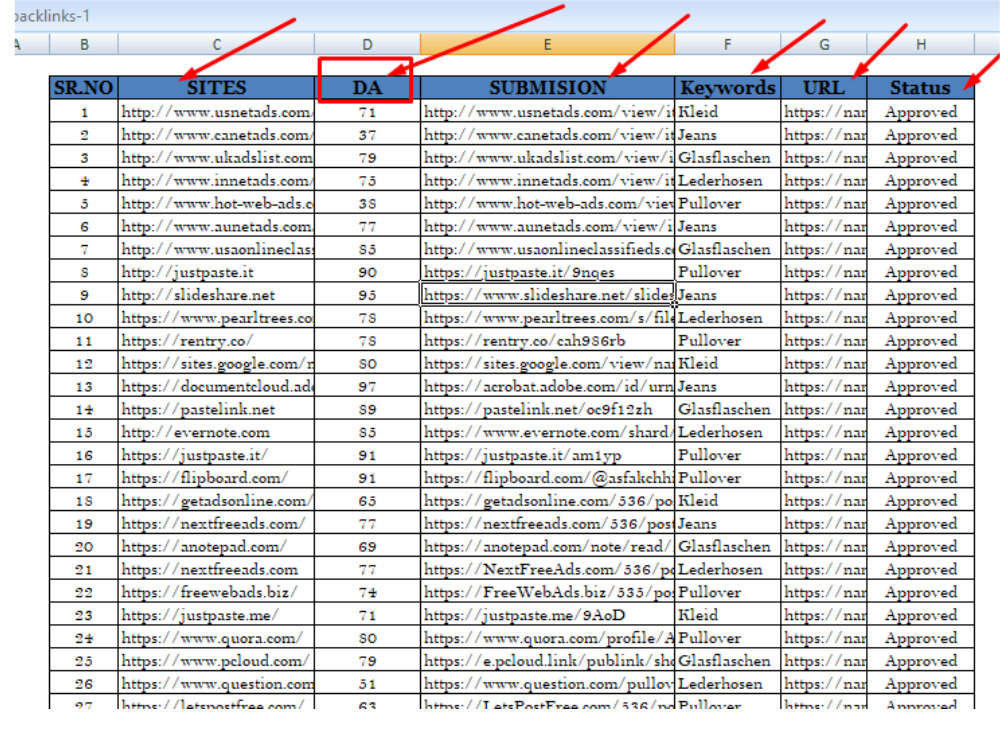Select serial number 15 cell
Screen dimensions: 1000x750
[84, 432]
